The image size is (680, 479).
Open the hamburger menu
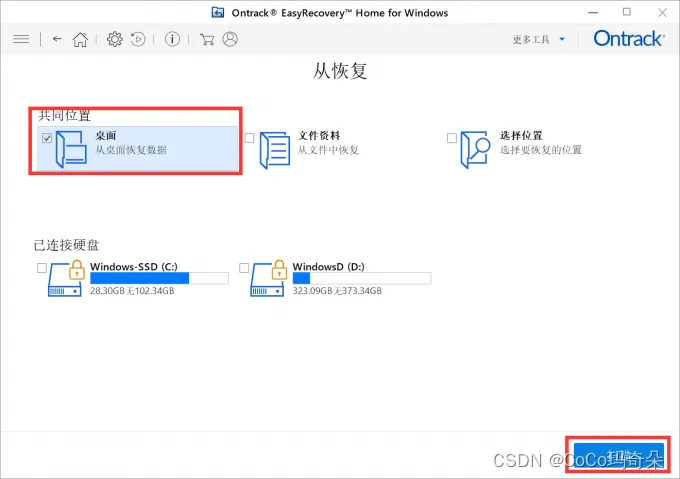[21, 39]
